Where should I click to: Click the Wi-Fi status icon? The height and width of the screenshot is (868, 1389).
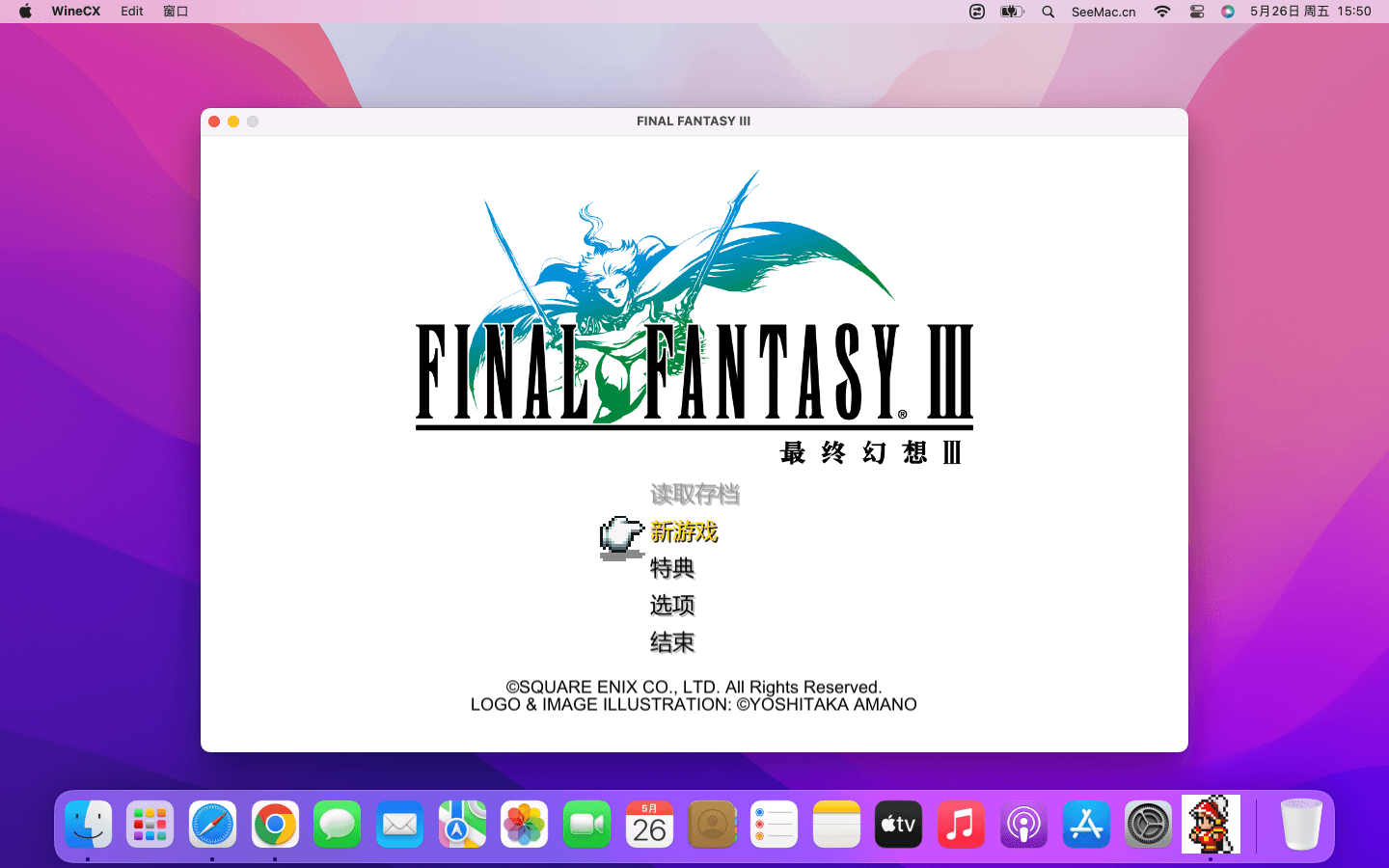1162,12
